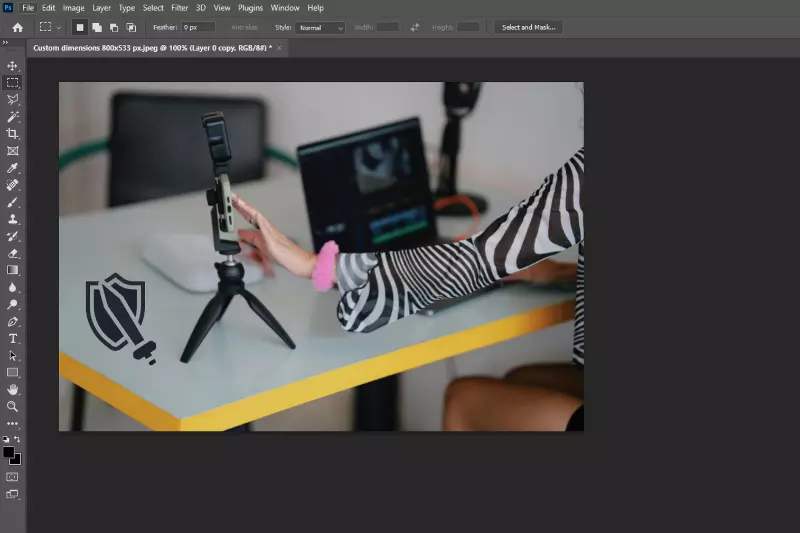
Task: Change the screen mode
Action: pos(12,494)
